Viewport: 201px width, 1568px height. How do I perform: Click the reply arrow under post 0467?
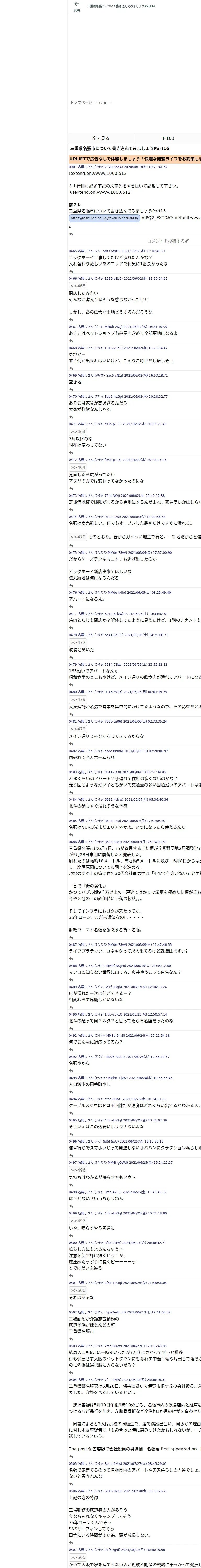(71, 341)
